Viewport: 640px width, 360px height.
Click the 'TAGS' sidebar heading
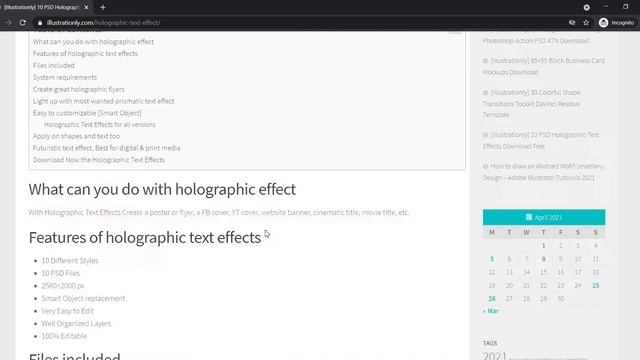[490, 343]
